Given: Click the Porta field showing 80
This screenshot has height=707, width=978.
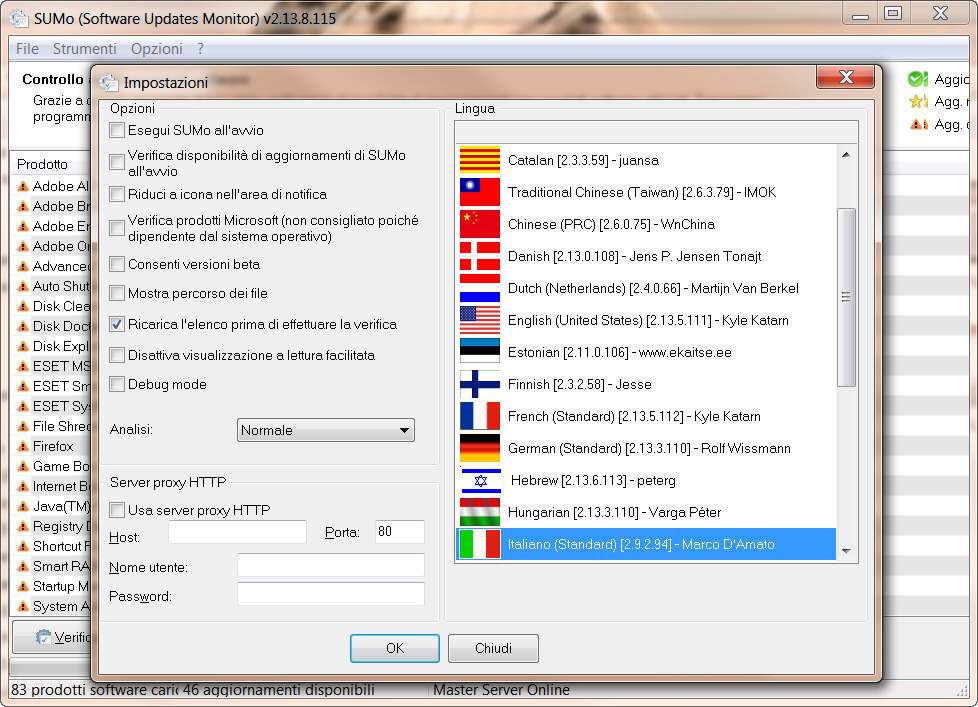Looking at the screenshot, I should 400,532.
